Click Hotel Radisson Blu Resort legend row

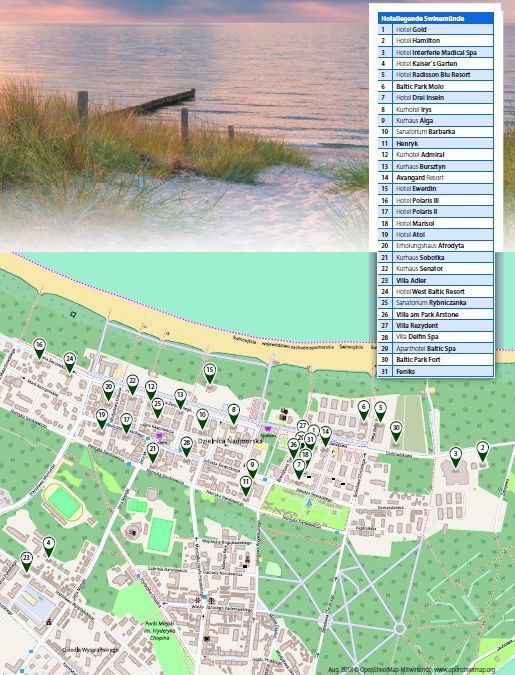[435, 74]
